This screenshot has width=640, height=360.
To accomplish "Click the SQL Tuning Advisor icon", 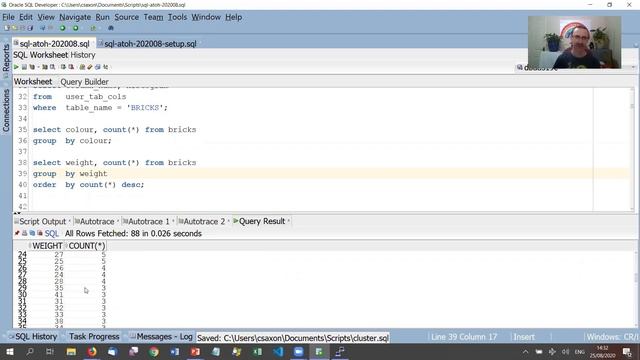I will (52, 67).
